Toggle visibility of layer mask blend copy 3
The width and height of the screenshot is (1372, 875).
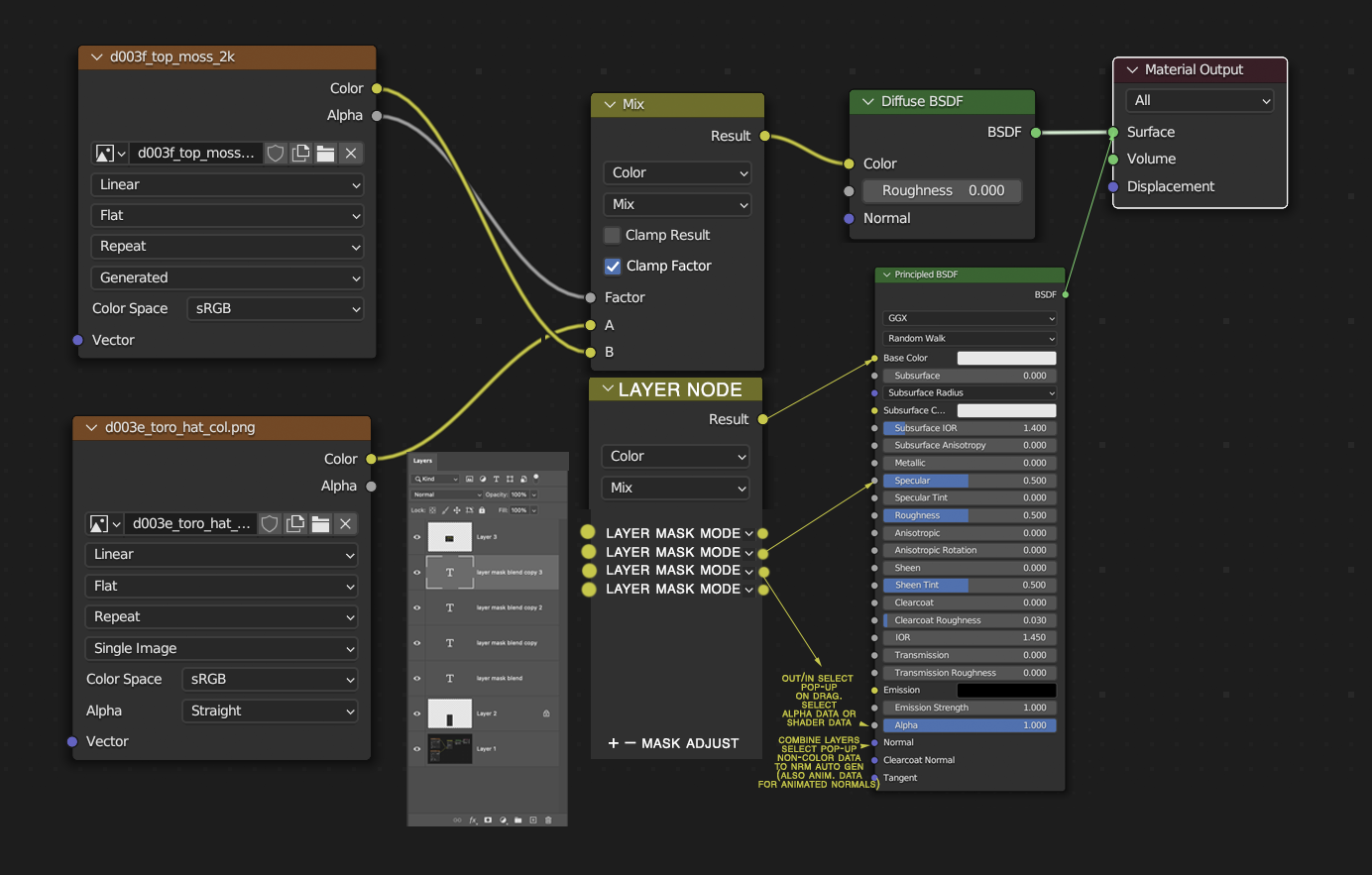pyautogui.click(x=417, y=572)
